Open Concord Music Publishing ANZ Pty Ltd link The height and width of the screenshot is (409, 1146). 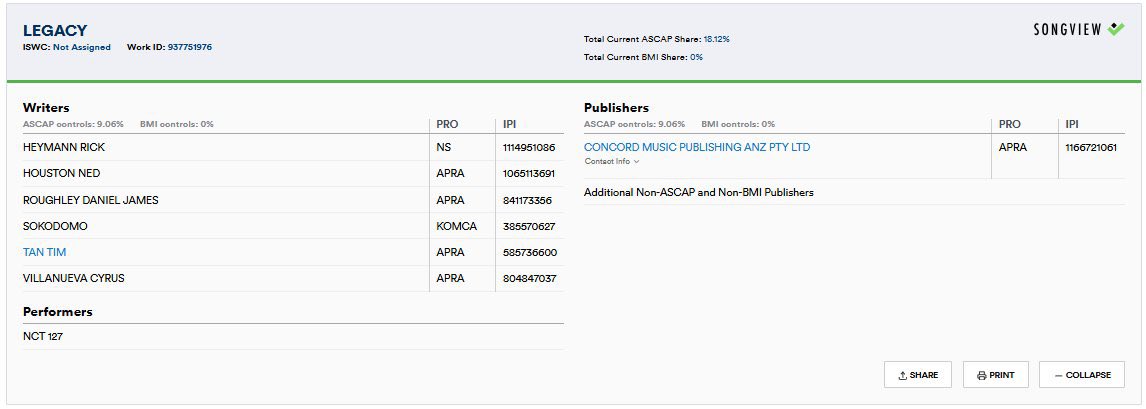click(697, 147)
